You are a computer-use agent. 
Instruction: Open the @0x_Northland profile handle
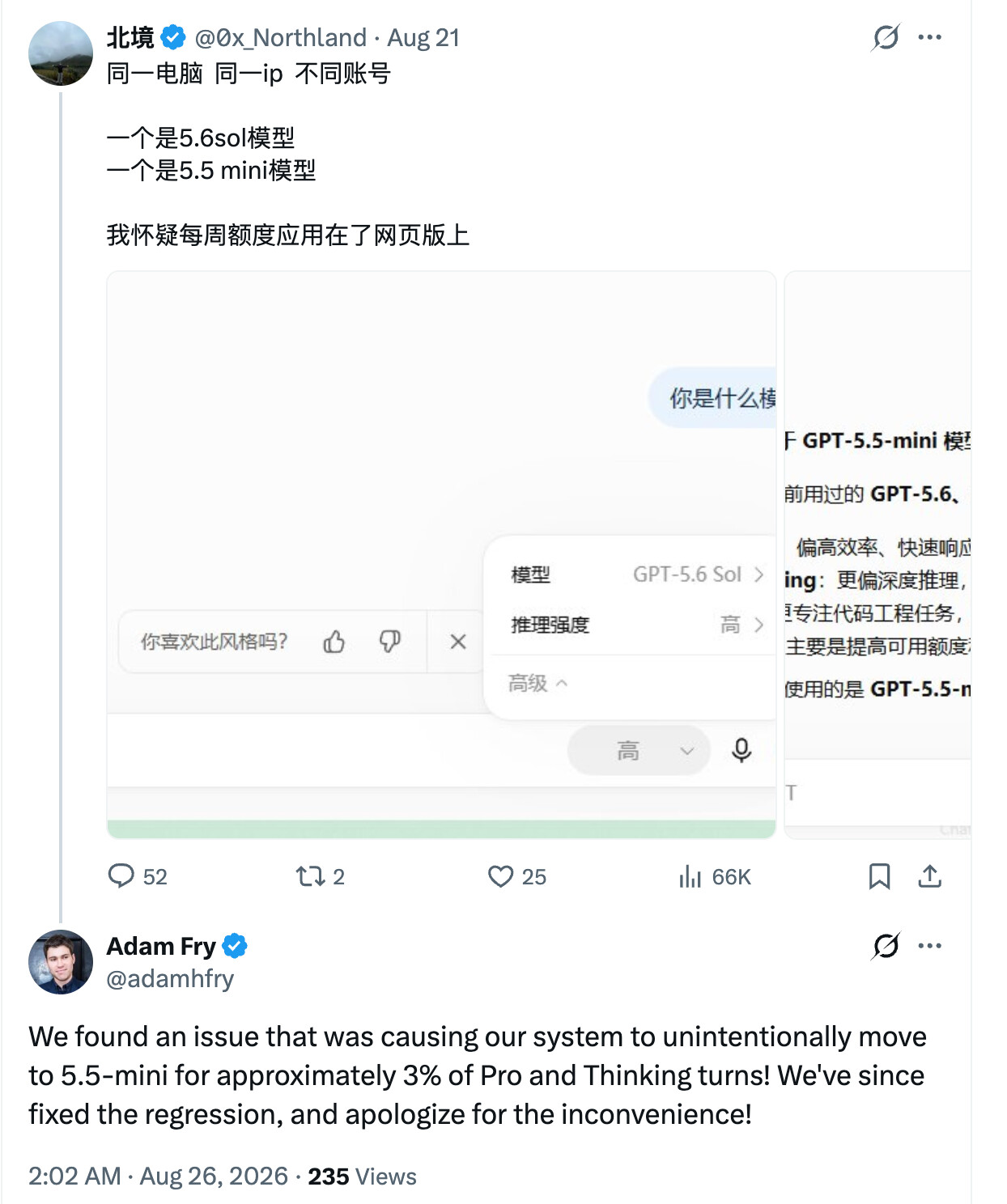[x=281, y=37]
